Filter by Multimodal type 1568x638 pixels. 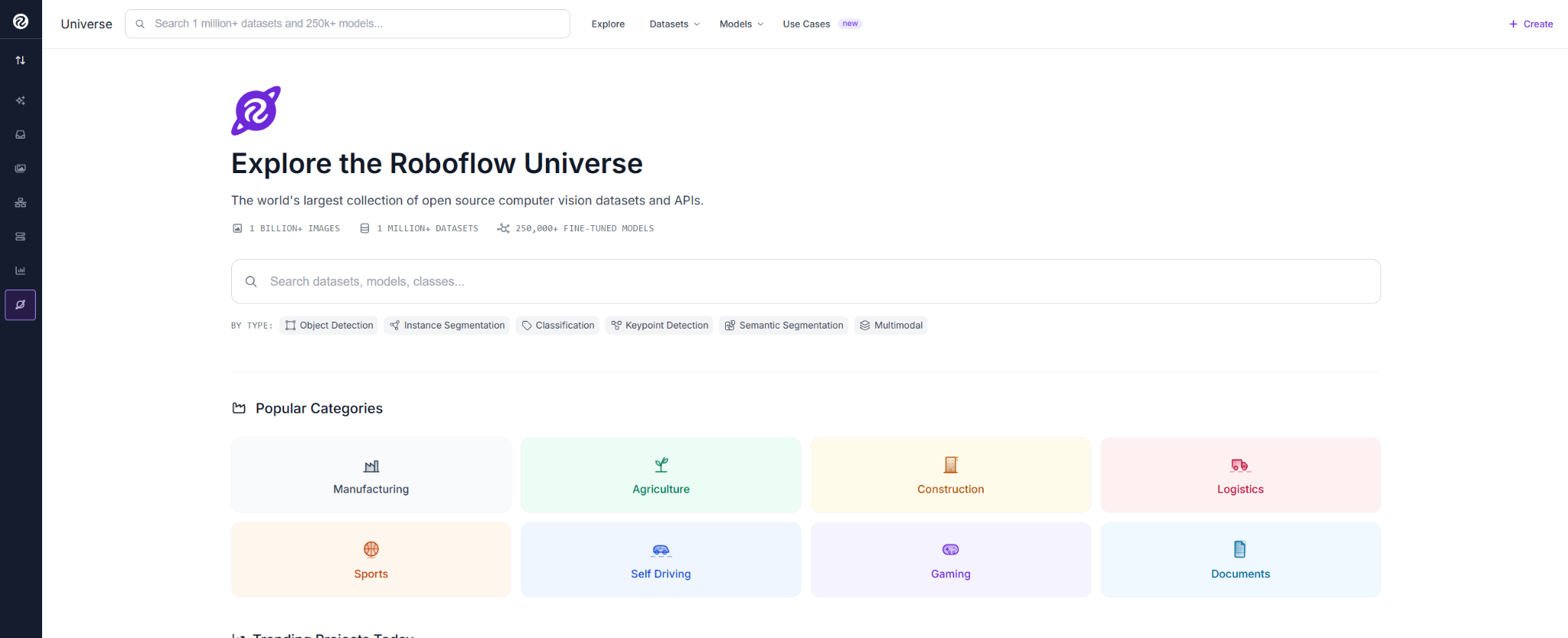(891, 326)
